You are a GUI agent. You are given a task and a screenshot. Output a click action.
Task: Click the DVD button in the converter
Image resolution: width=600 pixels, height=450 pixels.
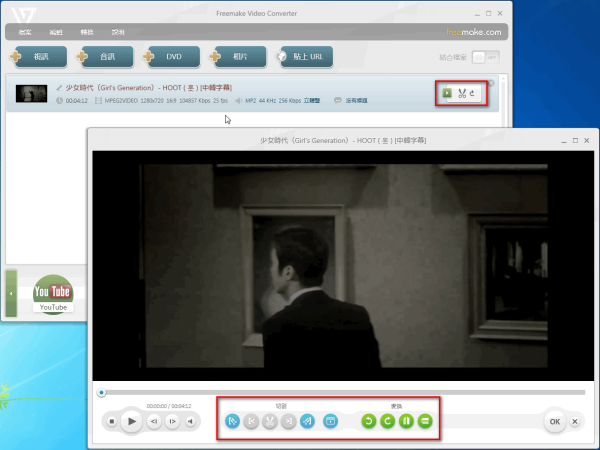(174, 57)
